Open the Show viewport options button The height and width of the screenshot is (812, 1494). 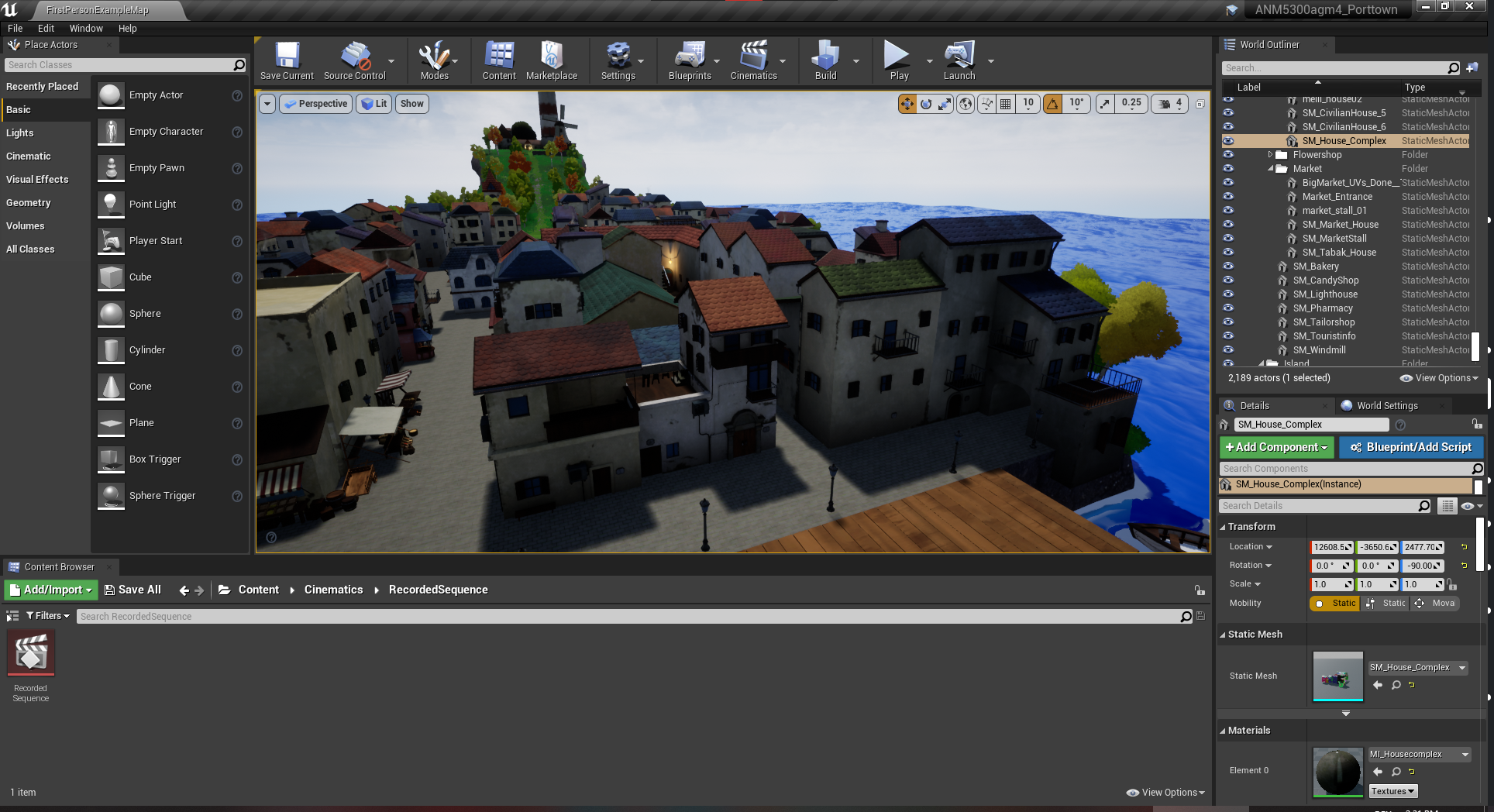coord(411,104)
